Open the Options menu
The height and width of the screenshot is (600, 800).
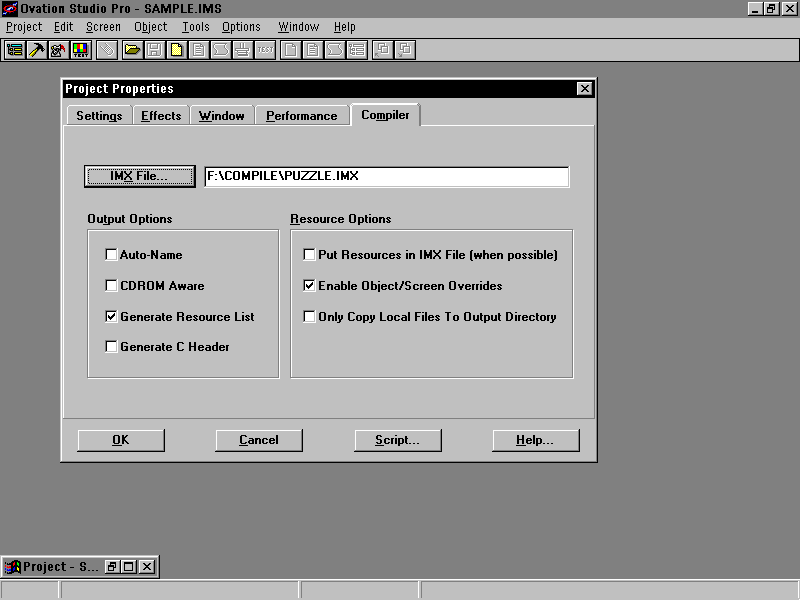pos(241,27)
